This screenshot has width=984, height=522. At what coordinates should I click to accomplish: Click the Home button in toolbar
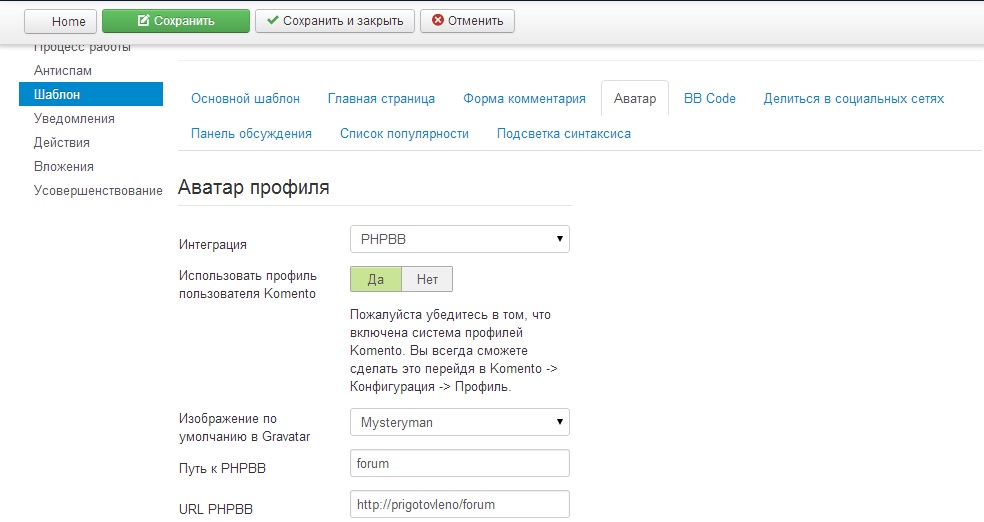coord(60,20)
